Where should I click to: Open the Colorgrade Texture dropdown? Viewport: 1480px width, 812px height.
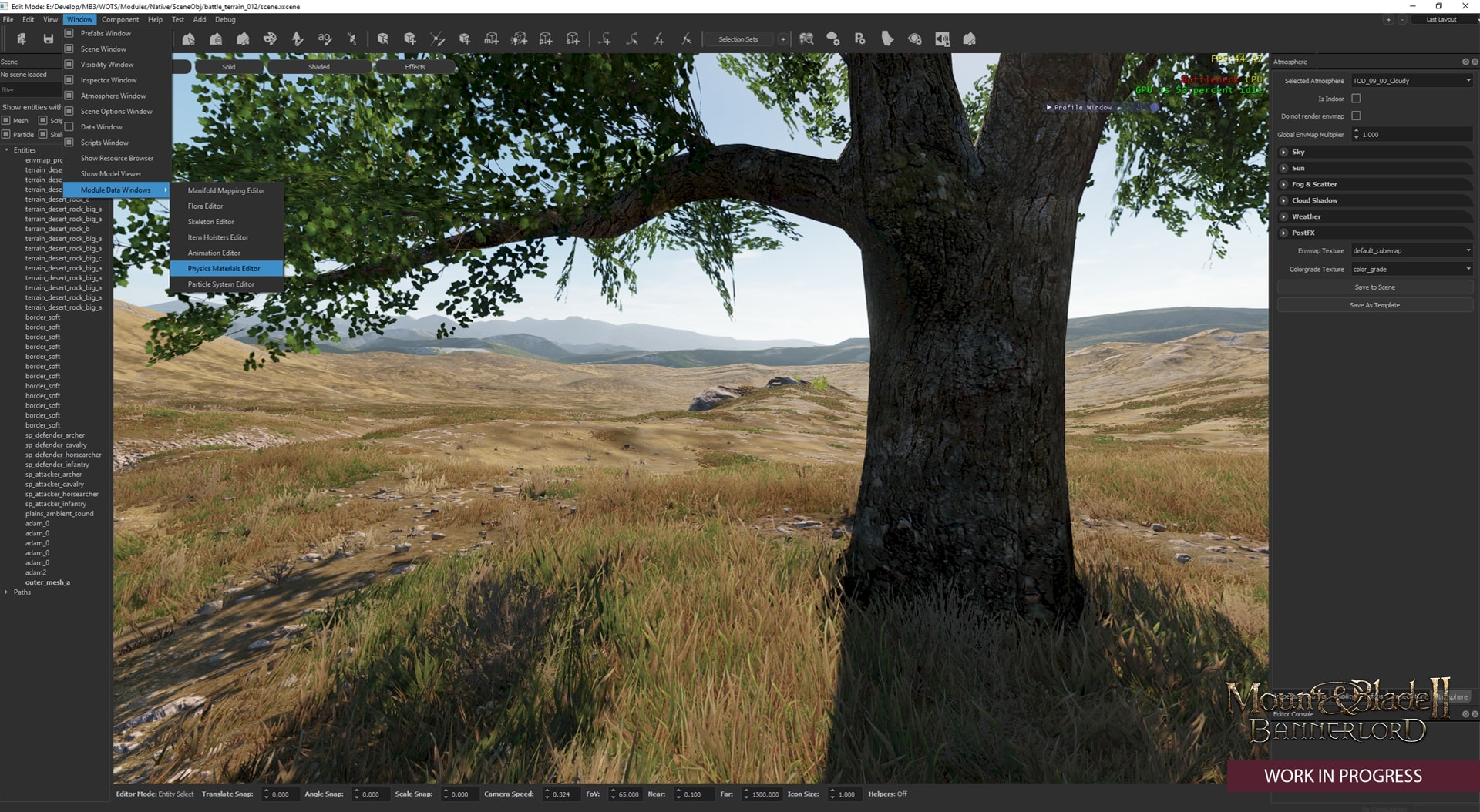pos(1411,269)
